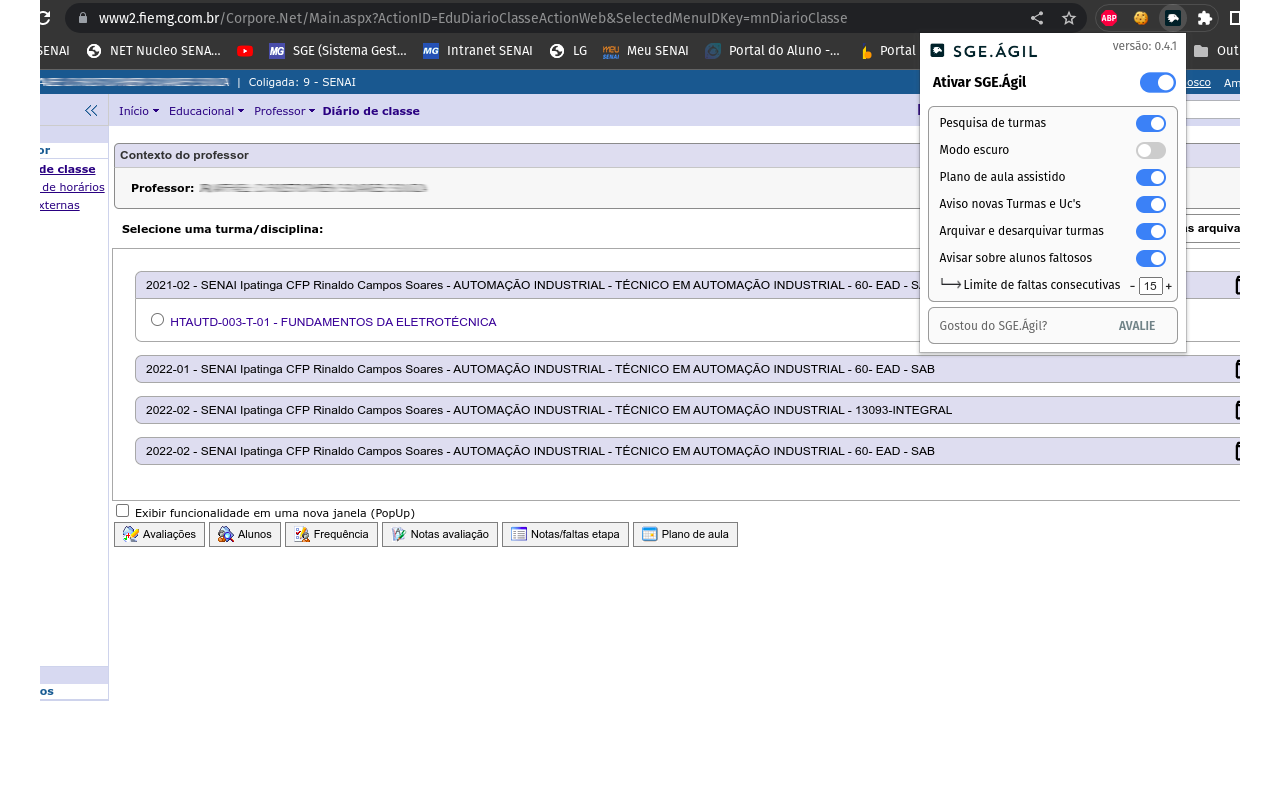Open the Professor dropdown menu
The image size is (1280, 800).
284,111
